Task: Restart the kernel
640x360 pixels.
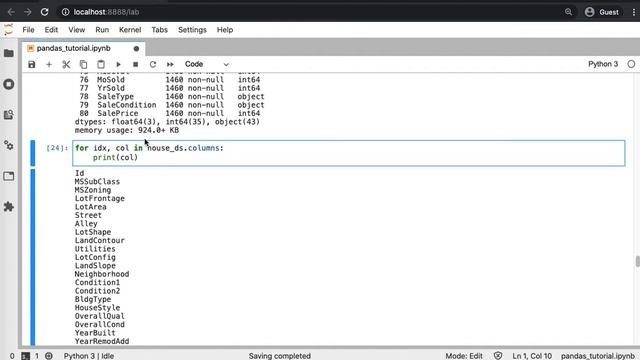Action: [153, 64]
